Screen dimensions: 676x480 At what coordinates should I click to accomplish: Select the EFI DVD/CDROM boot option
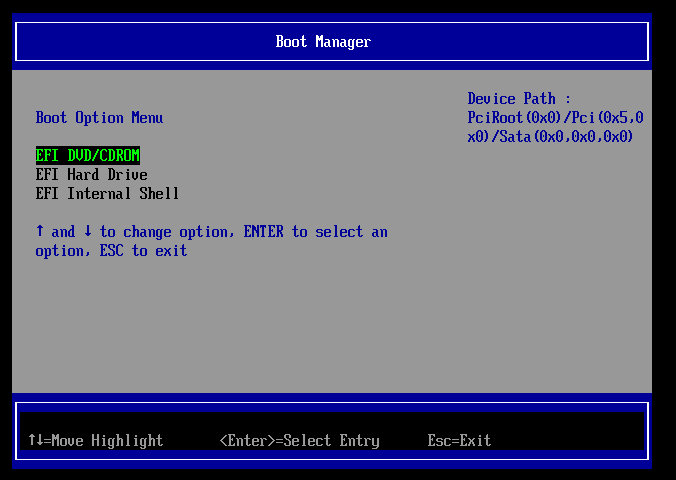click(x=88, y=155)
